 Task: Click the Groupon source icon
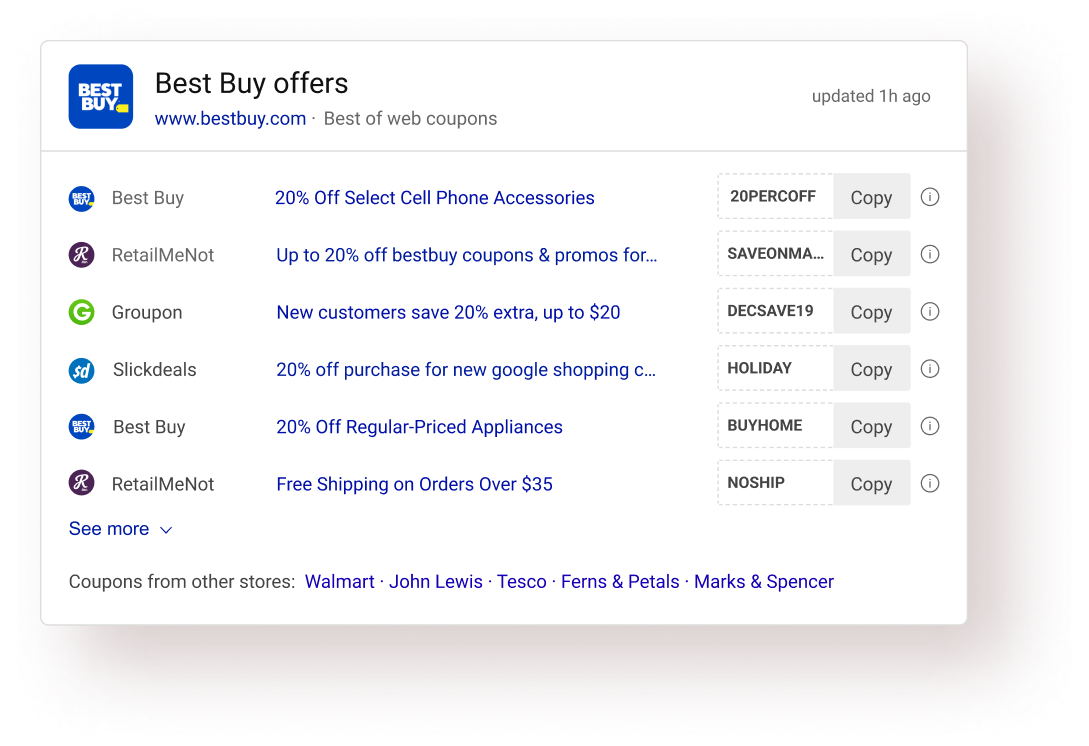81,312
